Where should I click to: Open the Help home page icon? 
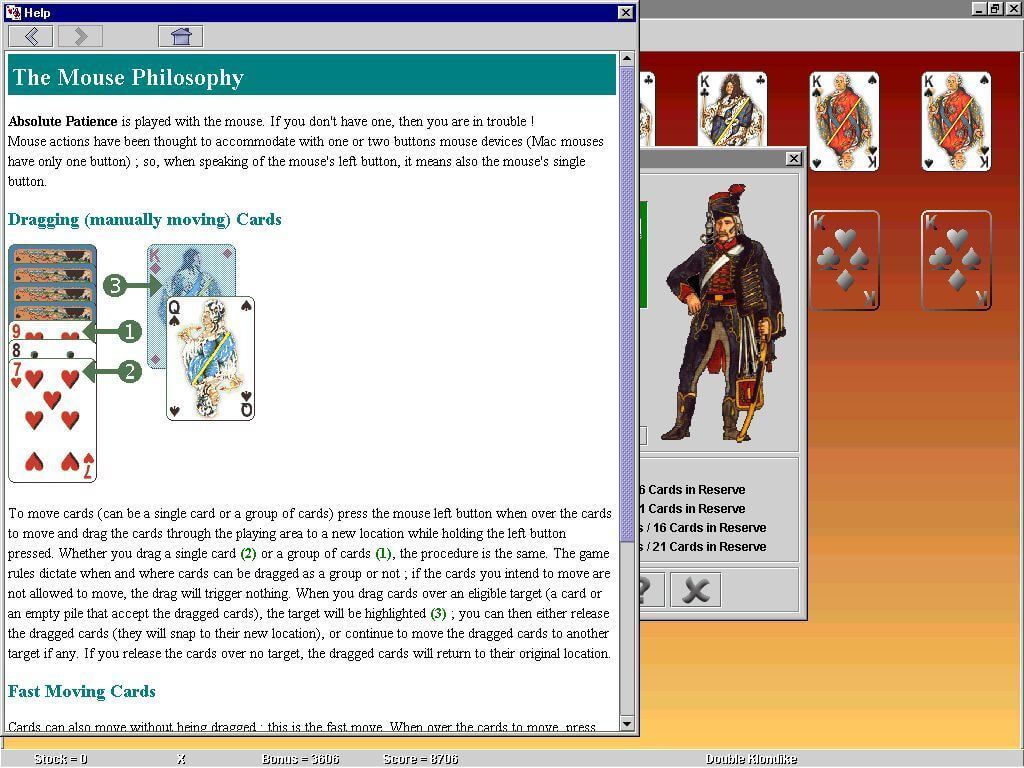point(181,36)
